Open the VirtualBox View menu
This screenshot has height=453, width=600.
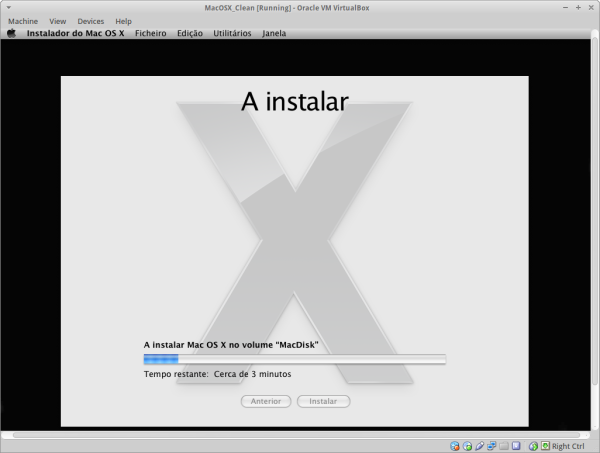click(58, 21)
